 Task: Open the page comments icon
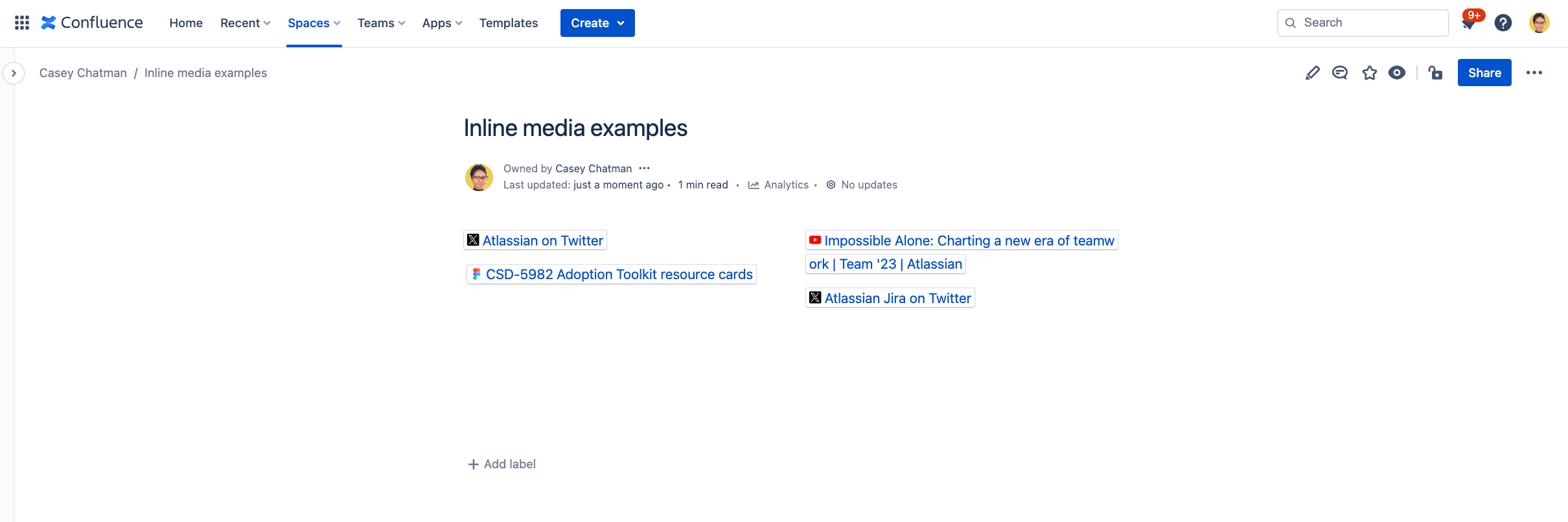click(1340, 73)
